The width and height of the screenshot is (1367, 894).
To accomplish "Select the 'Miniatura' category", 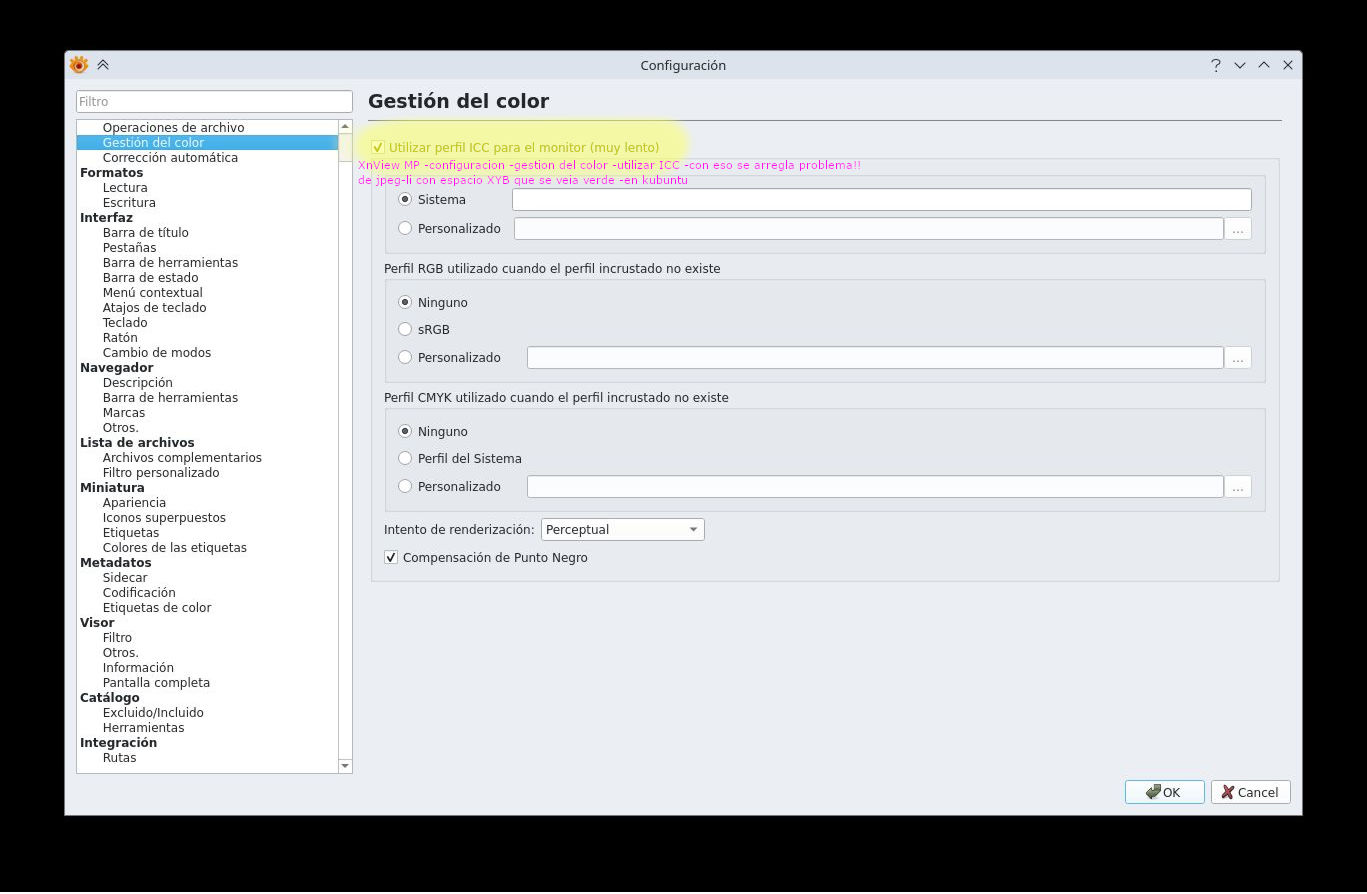I will point(112,487).
